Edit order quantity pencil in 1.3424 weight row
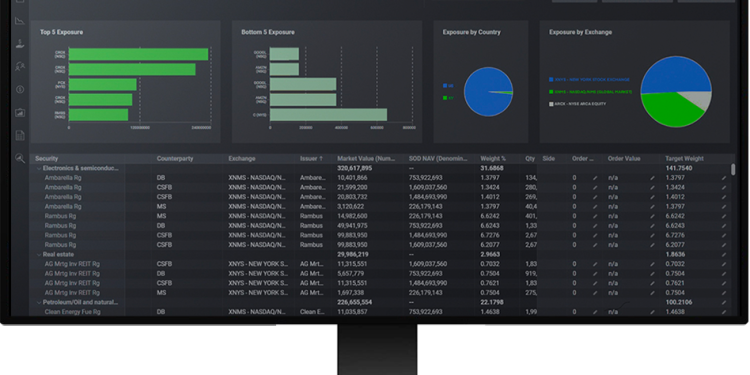750x375 pixels. click(595, 188)
